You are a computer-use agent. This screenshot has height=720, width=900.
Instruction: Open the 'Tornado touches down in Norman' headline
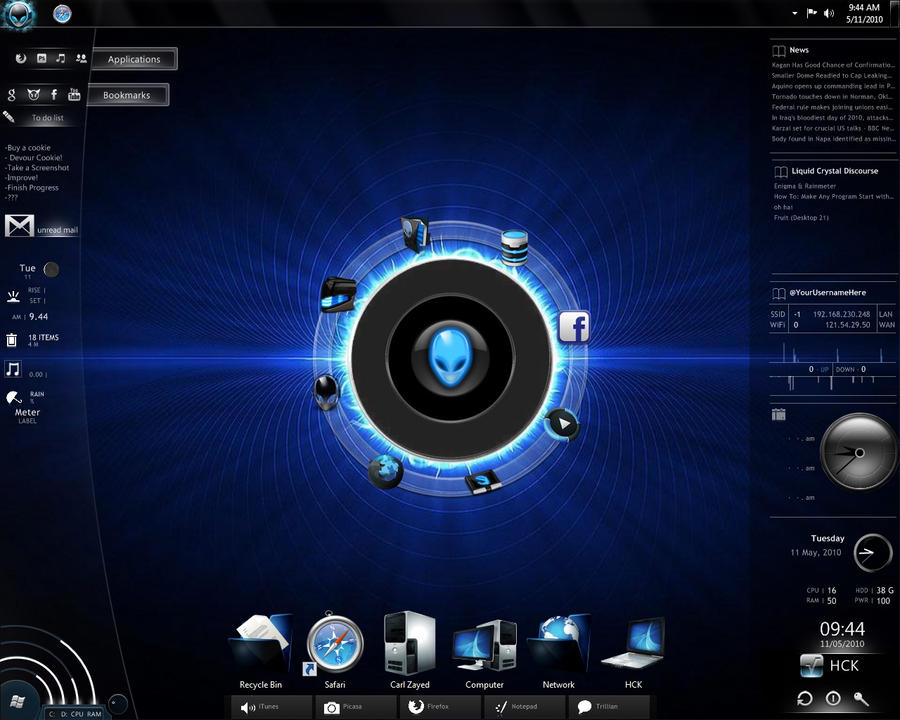pyautogui.click(x=832, y=96)
